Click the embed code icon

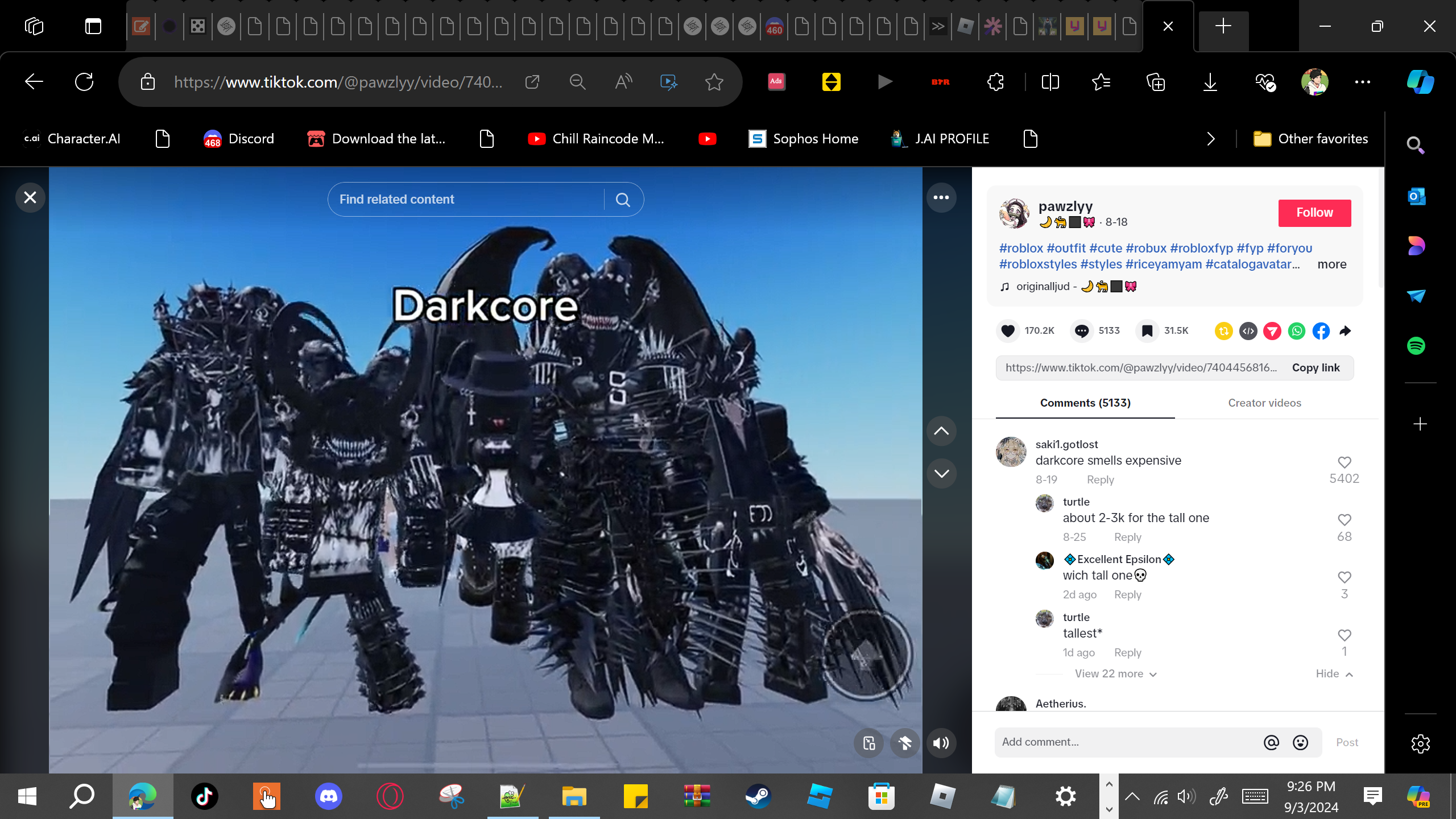[x=1248, y=330]
